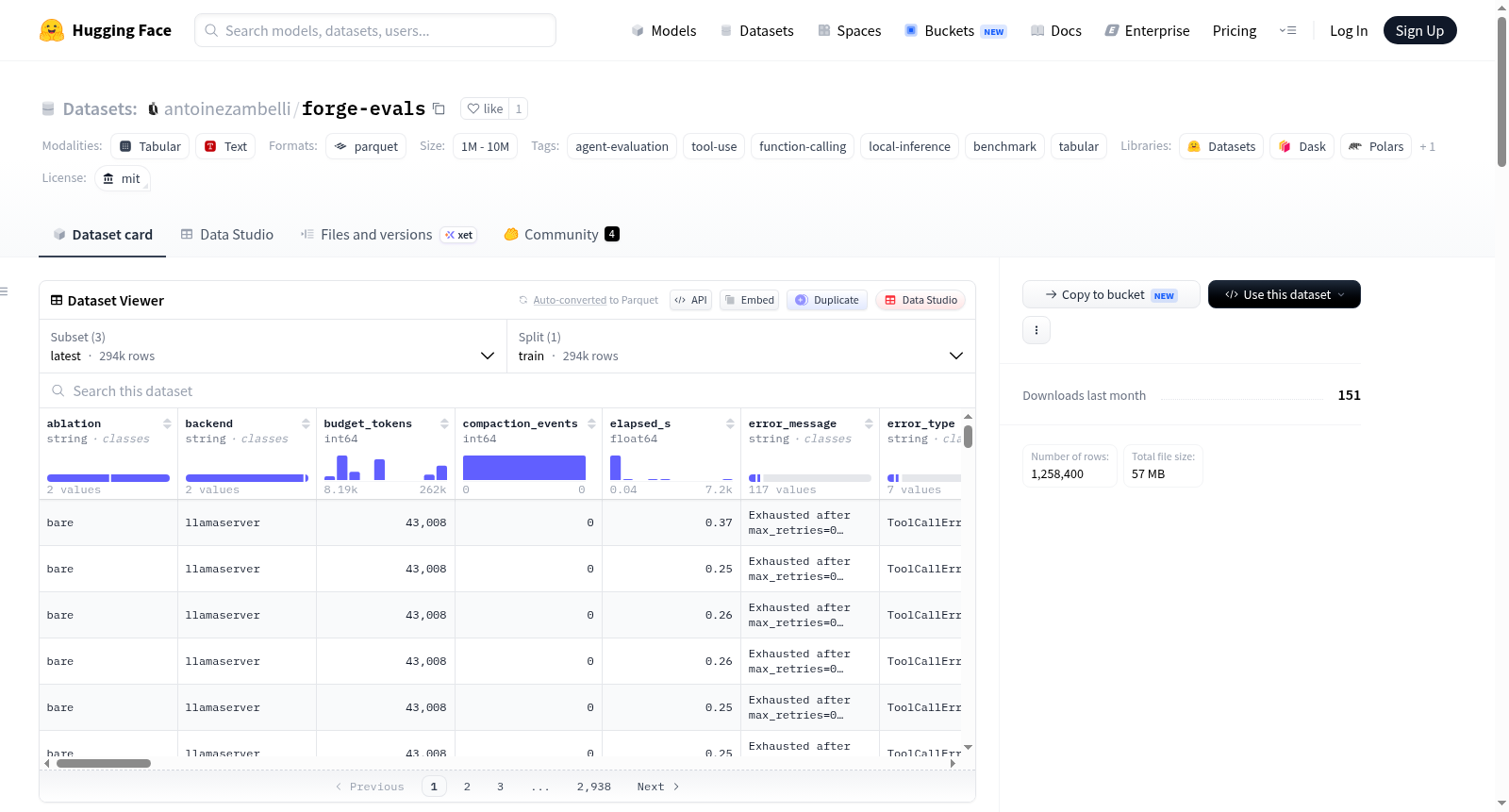Expand the Subset selector

[x=273, y=346]
